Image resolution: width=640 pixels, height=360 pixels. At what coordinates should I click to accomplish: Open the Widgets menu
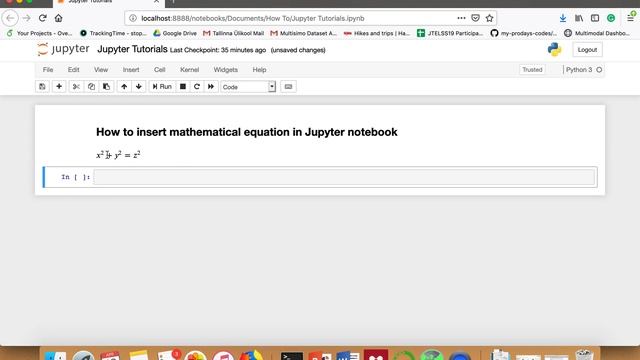coord(226,70)
